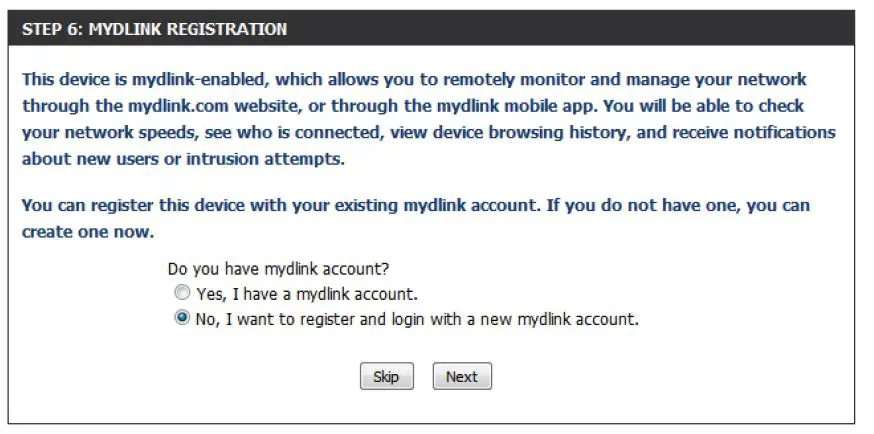Select the "Yes, I have a mydlink account" radio button
The width and height of the screenshot is (874, 434).
tap(181, 295)
